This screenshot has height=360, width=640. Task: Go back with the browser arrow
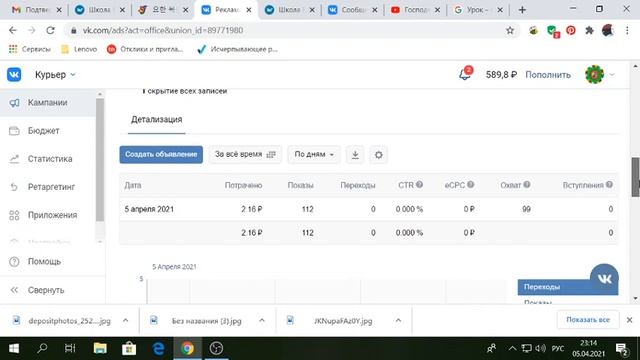(x=13, y=31)
